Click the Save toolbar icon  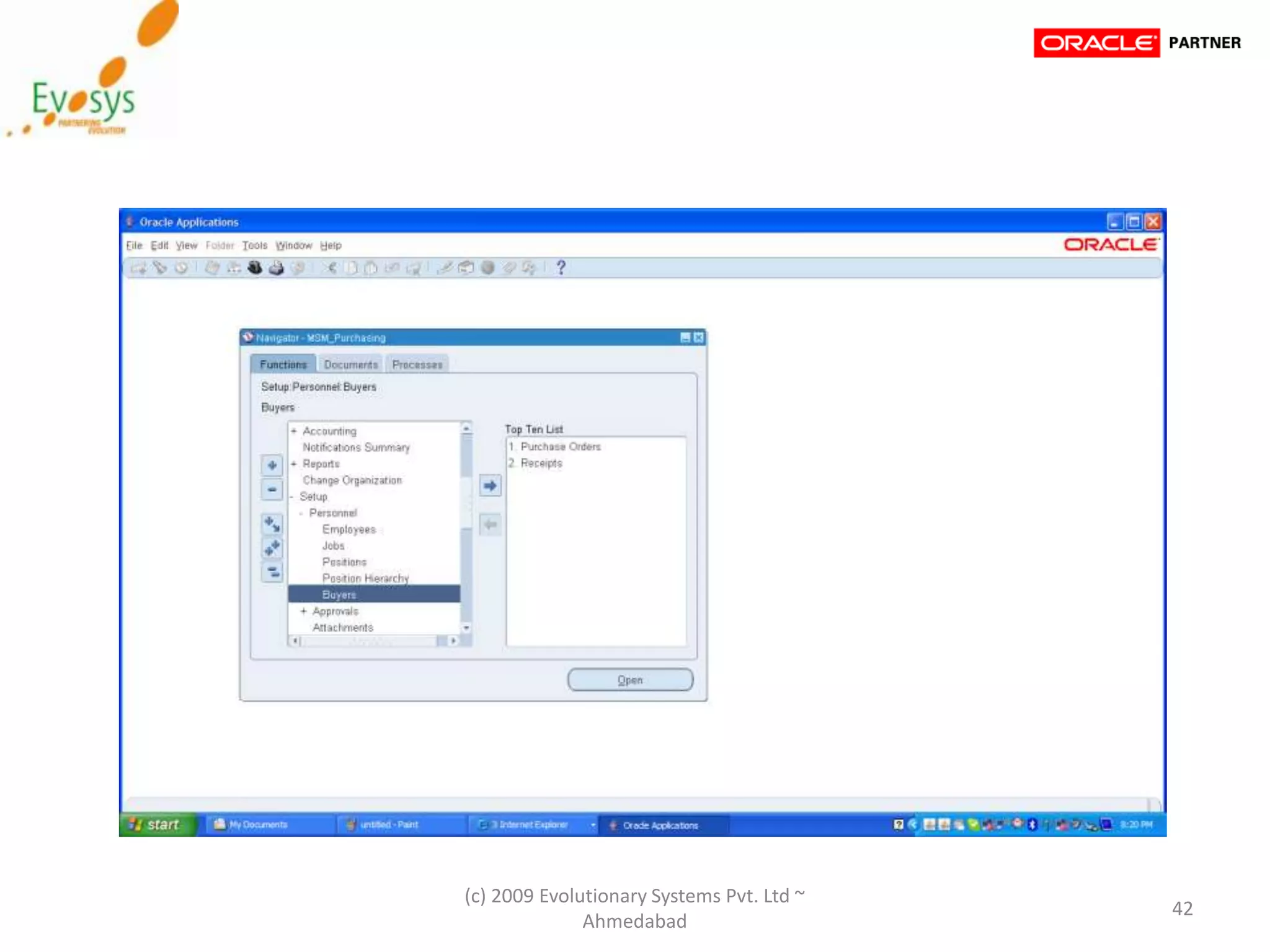(x=212, y=268)
